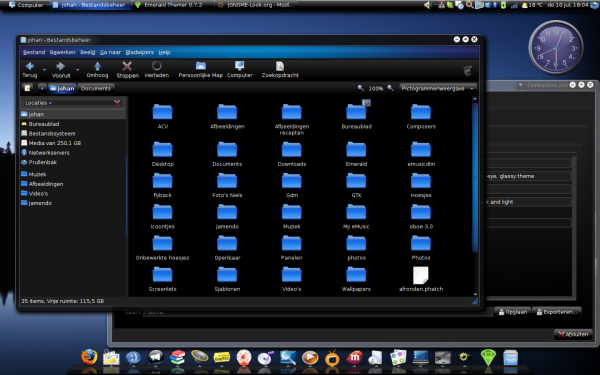This screenshot has height=375, width=600.
Task: Toggle text location entry pencil button
Action: tap(28, 88)
